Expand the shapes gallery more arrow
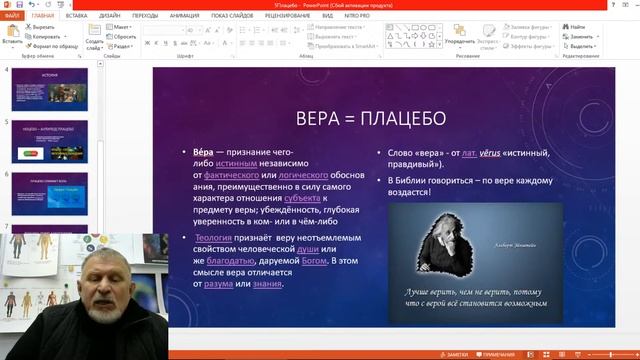 440,44
